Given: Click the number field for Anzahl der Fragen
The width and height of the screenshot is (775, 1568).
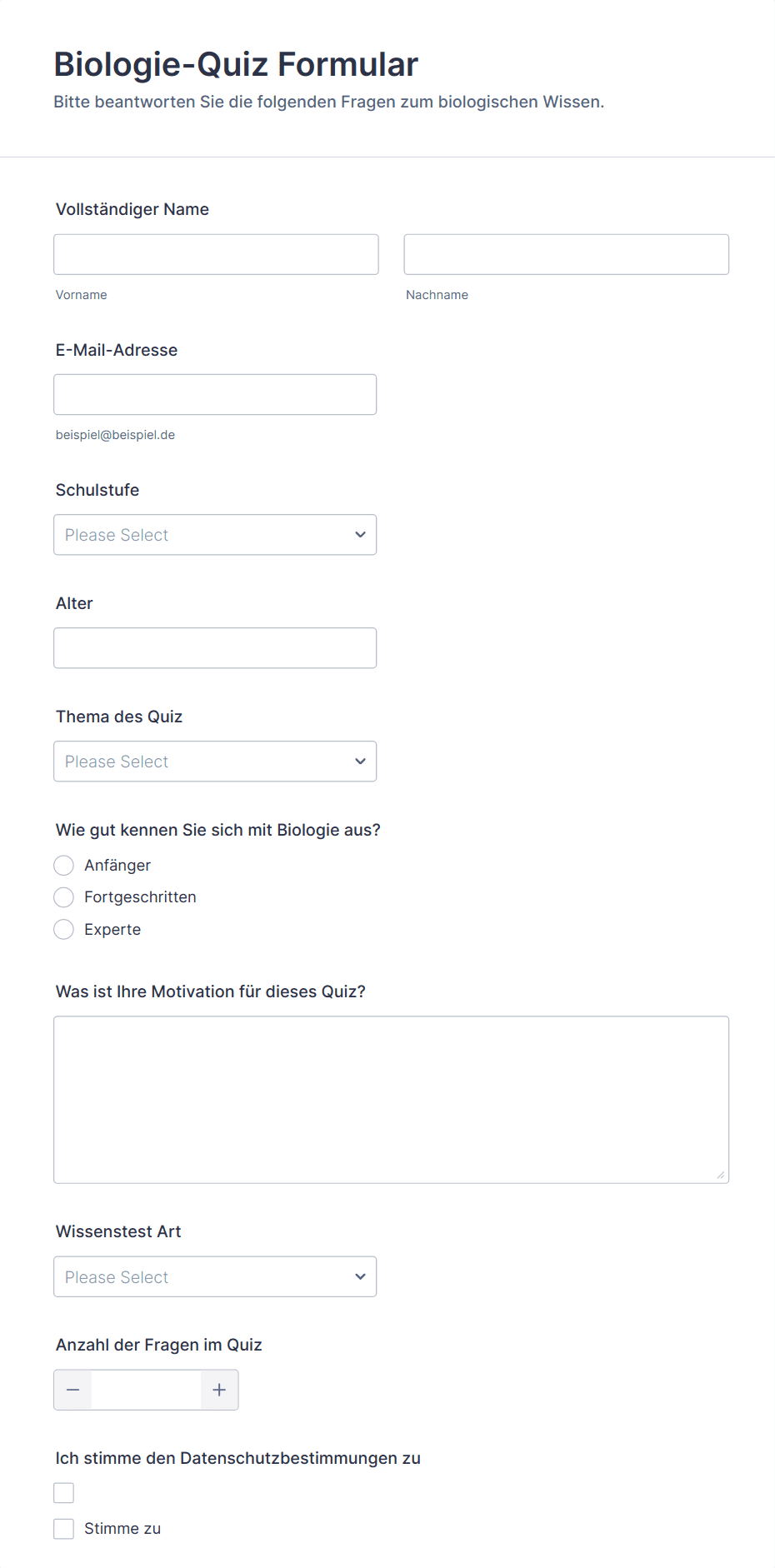Looking at the screenshot, I should coord(146,1390).
